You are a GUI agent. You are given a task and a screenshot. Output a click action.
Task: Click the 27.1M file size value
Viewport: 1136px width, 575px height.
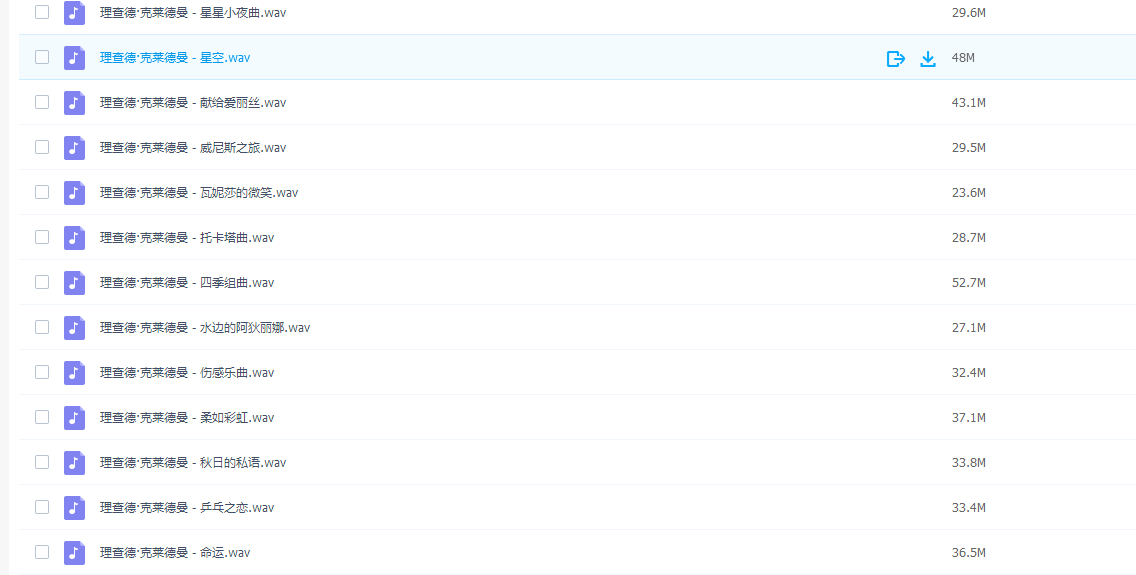click(969, 327)
